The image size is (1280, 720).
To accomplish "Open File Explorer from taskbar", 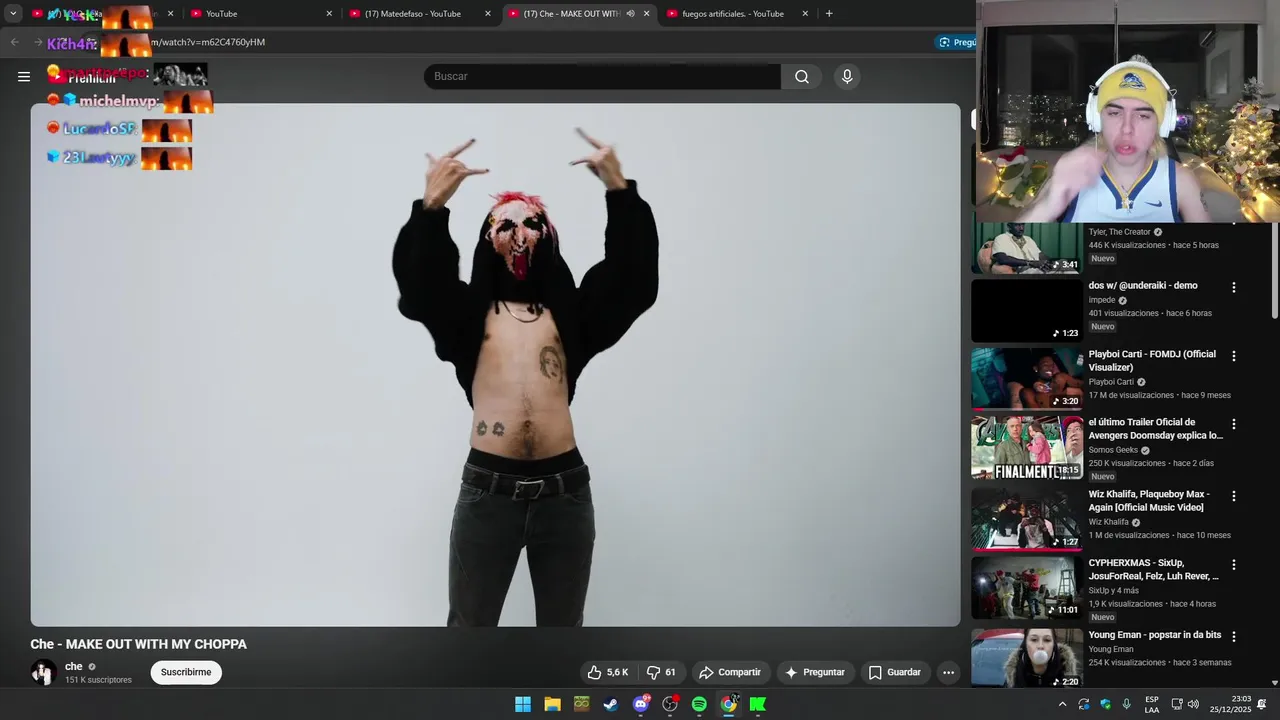I will [552, 704].
